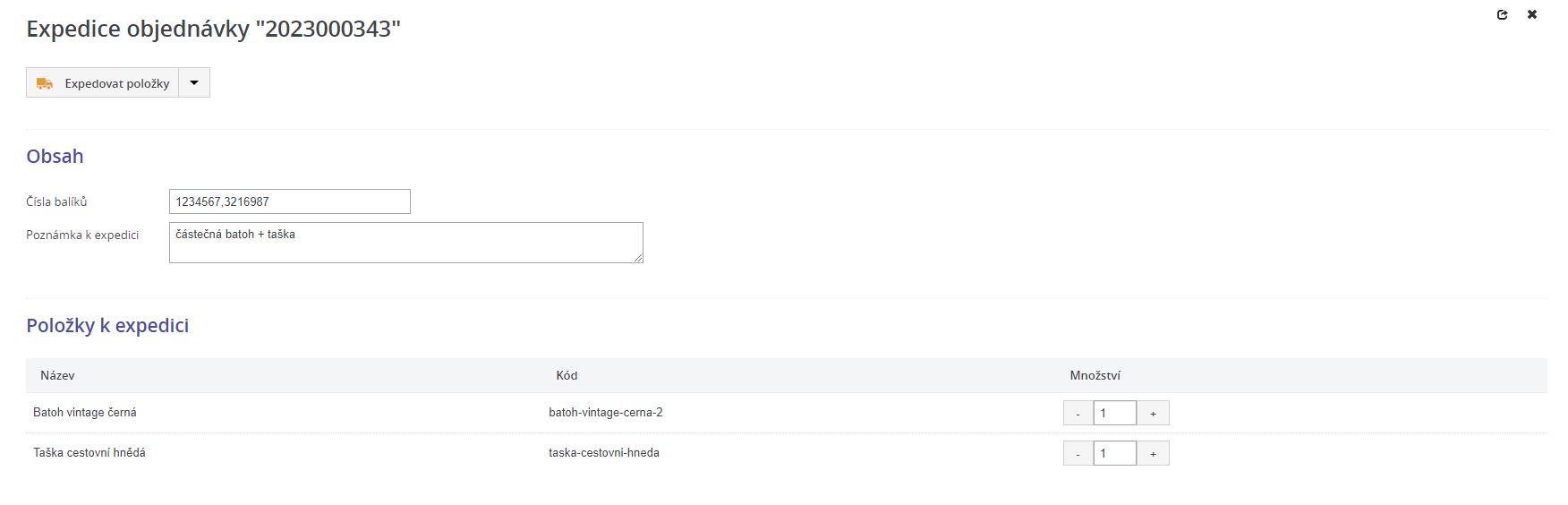Click the share/open-externally arrow icon
Viewport: 1568px width, 505px height.
(1502, 14)
